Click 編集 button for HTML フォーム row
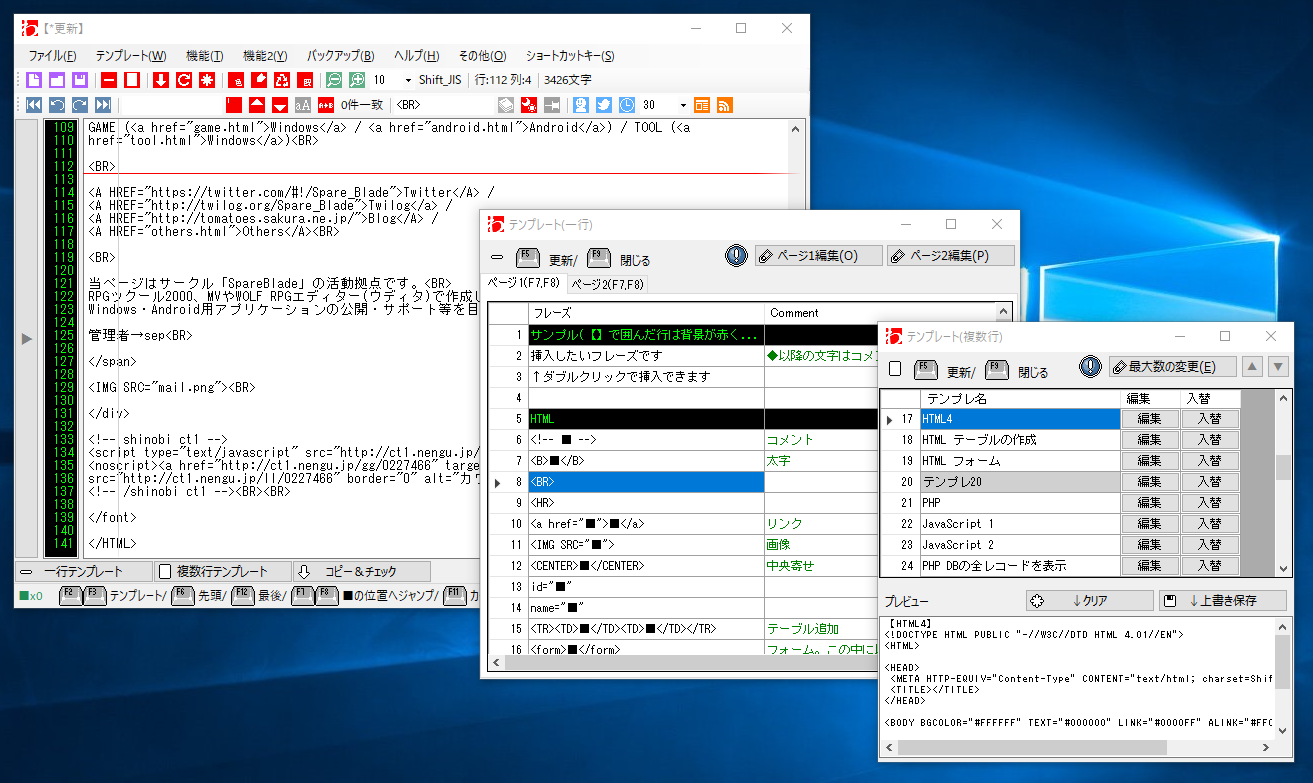 pos(1150,461)
